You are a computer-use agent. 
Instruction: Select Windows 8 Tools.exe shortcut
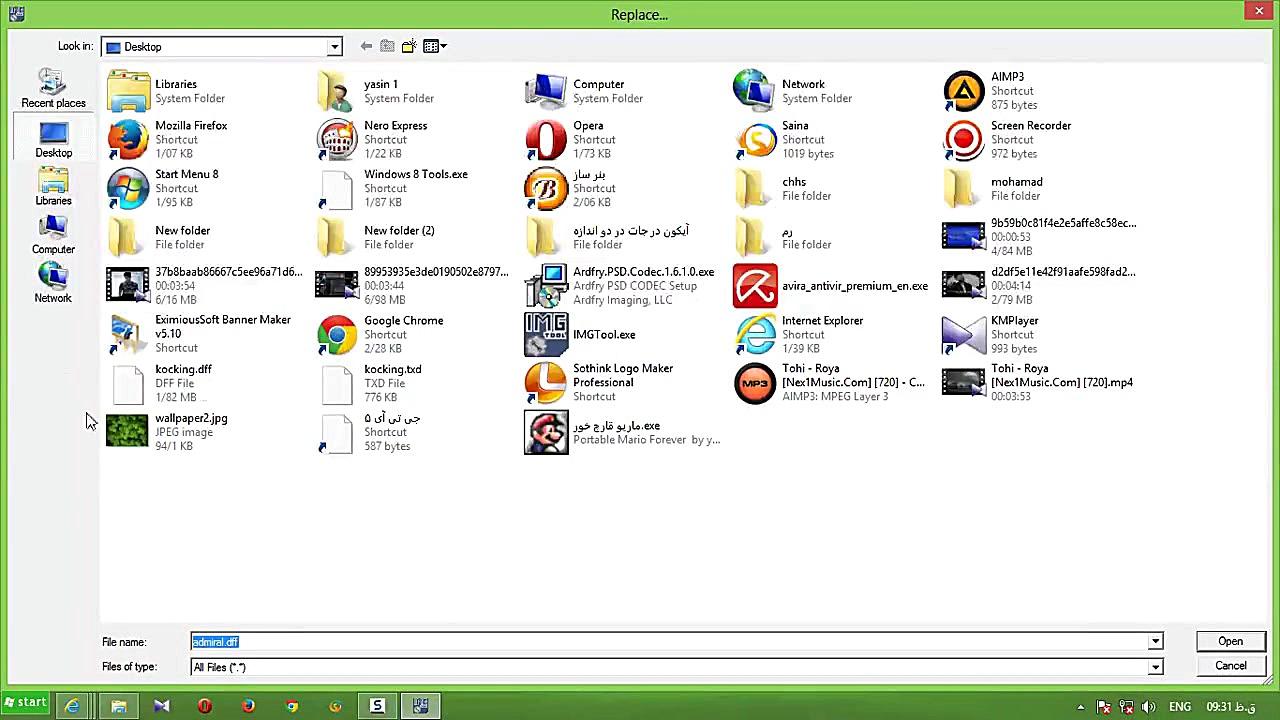(x=392, y=188)
